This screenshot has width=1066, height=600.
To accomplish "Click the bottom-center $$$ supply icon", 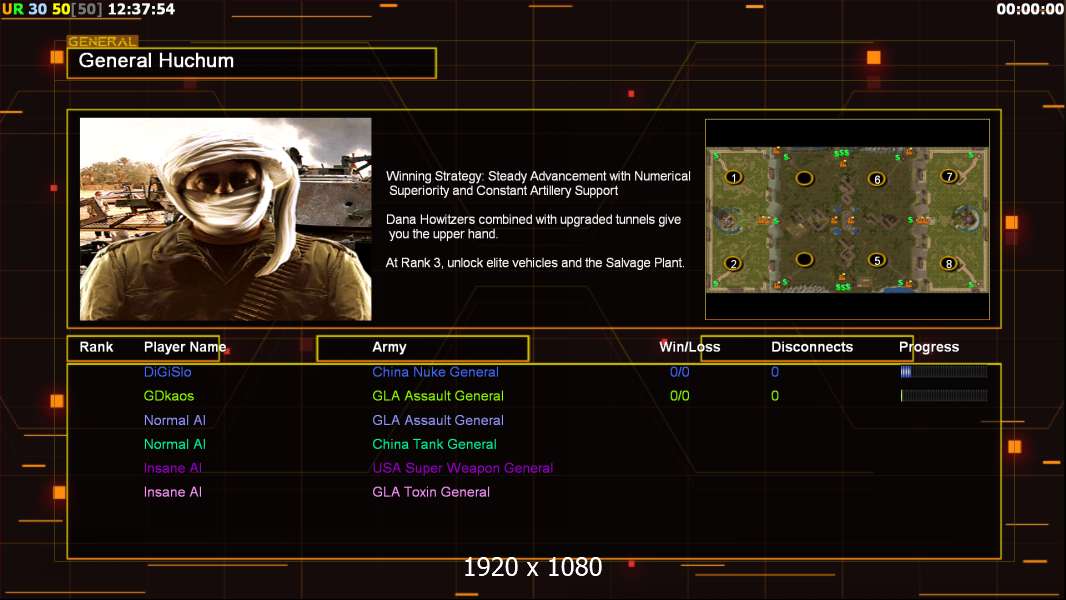I will [842, 287].
